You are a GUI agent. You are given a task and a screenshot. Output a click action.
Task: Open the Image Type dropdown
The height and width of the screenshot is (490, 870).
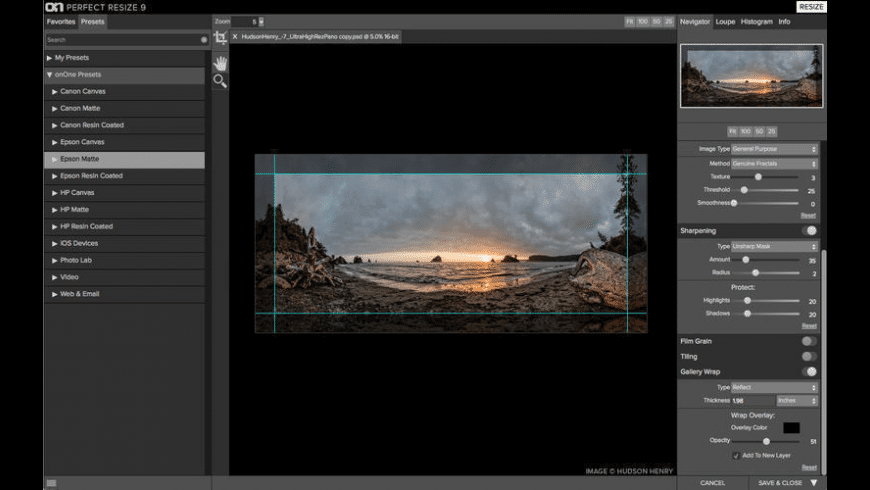click(x=774, y=149)
